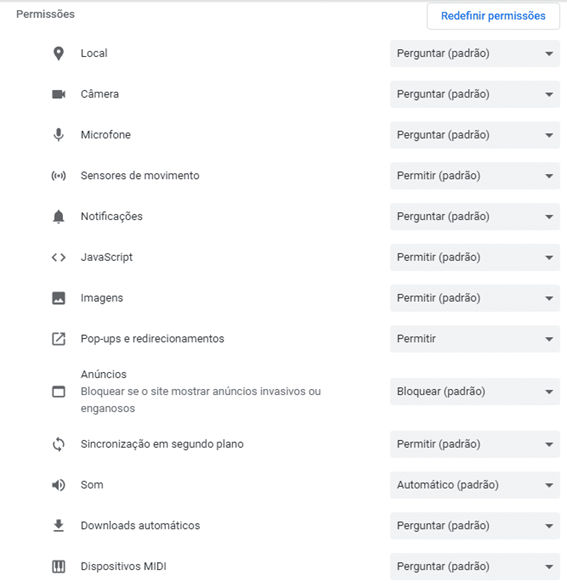Expand the Pop-ups e redirecionamentos dropdown
The width and height of the screenshot is (567, 587).
[475, 339]
